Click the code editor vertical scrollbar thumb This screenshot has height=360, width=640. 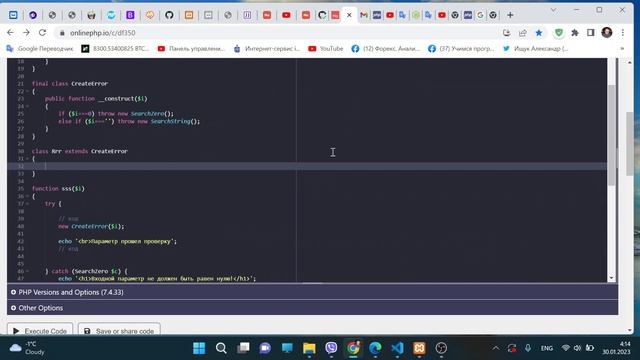611,135
